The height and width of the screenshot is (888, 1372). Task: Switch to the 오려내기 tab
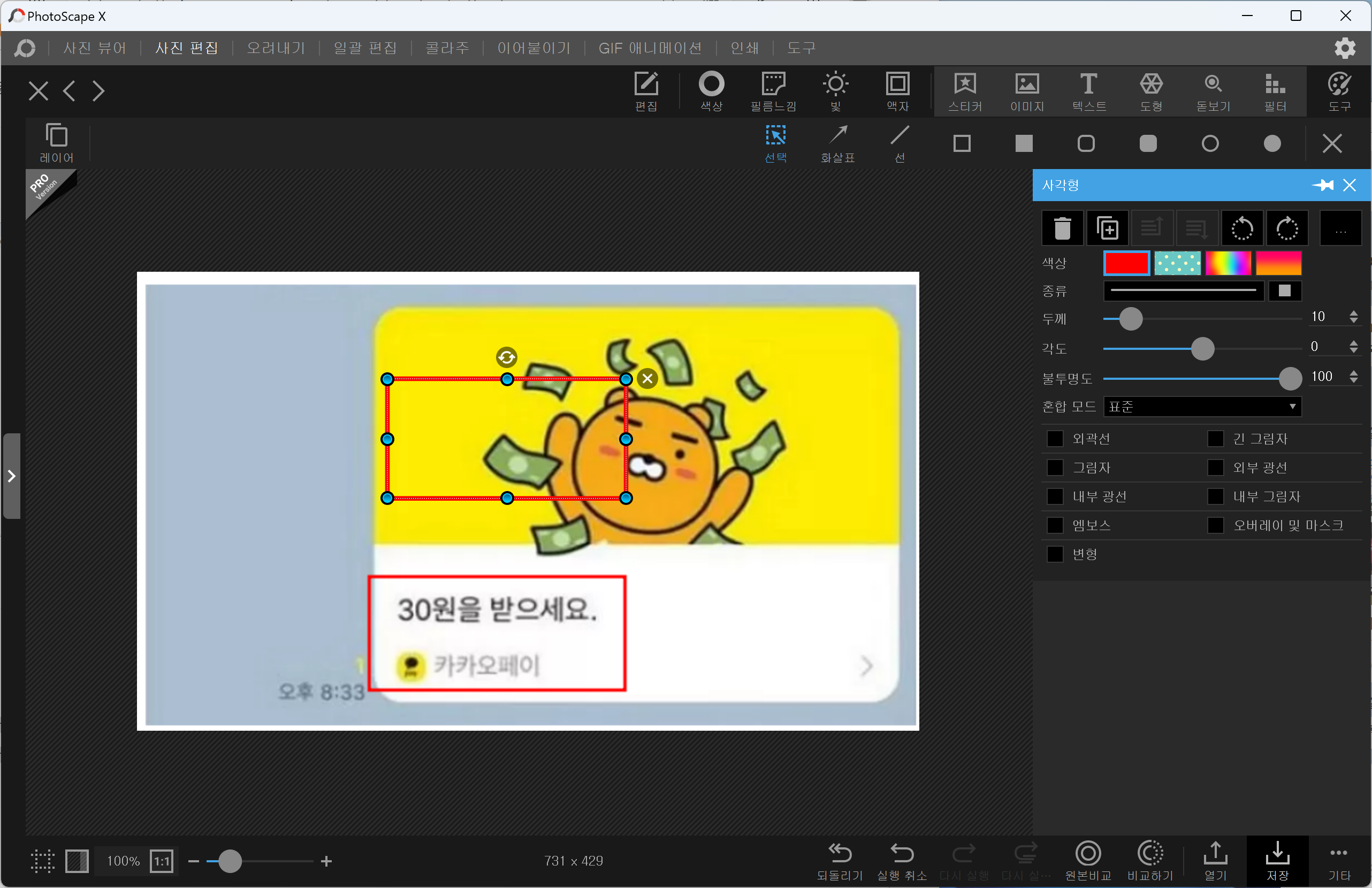click(x=276, y=48)
